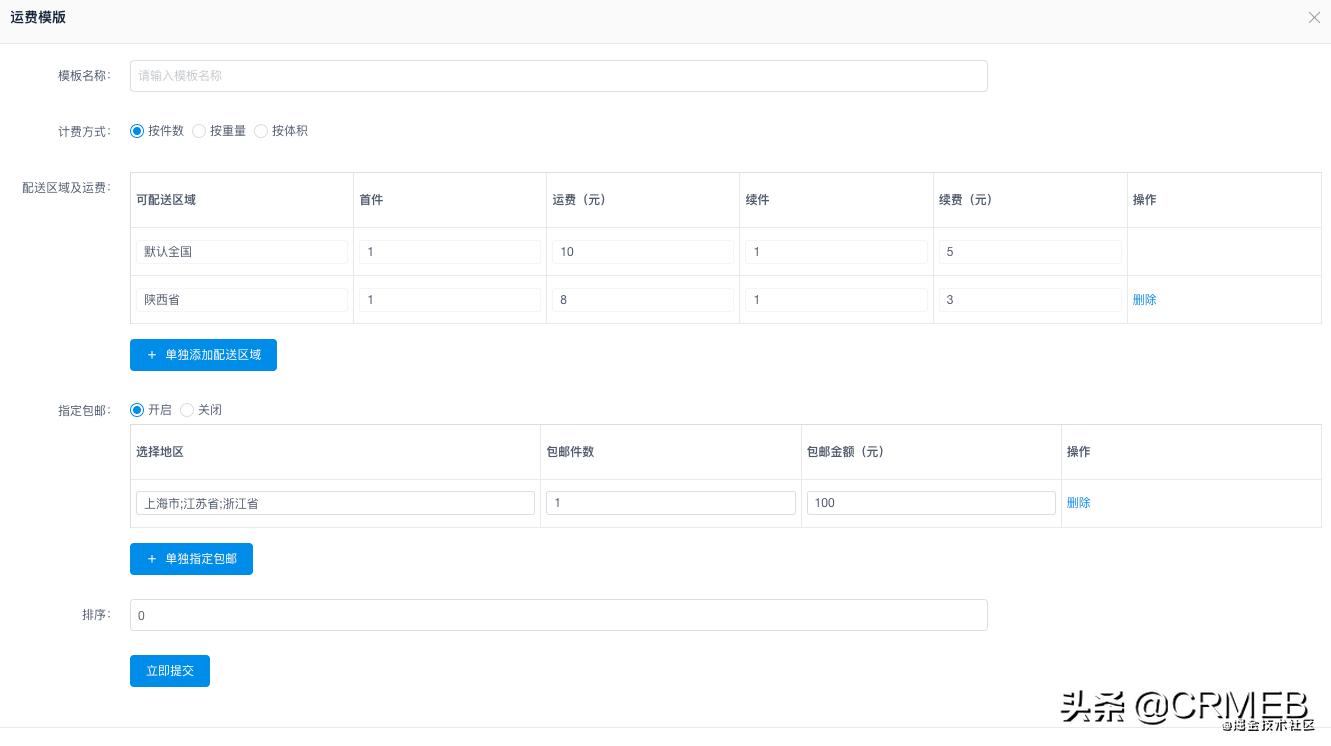Image resolution: width=1331 pixels, height=746 pixels.
Task: Focus the 模板名称 input field
Action: click(x=558, y=76)
